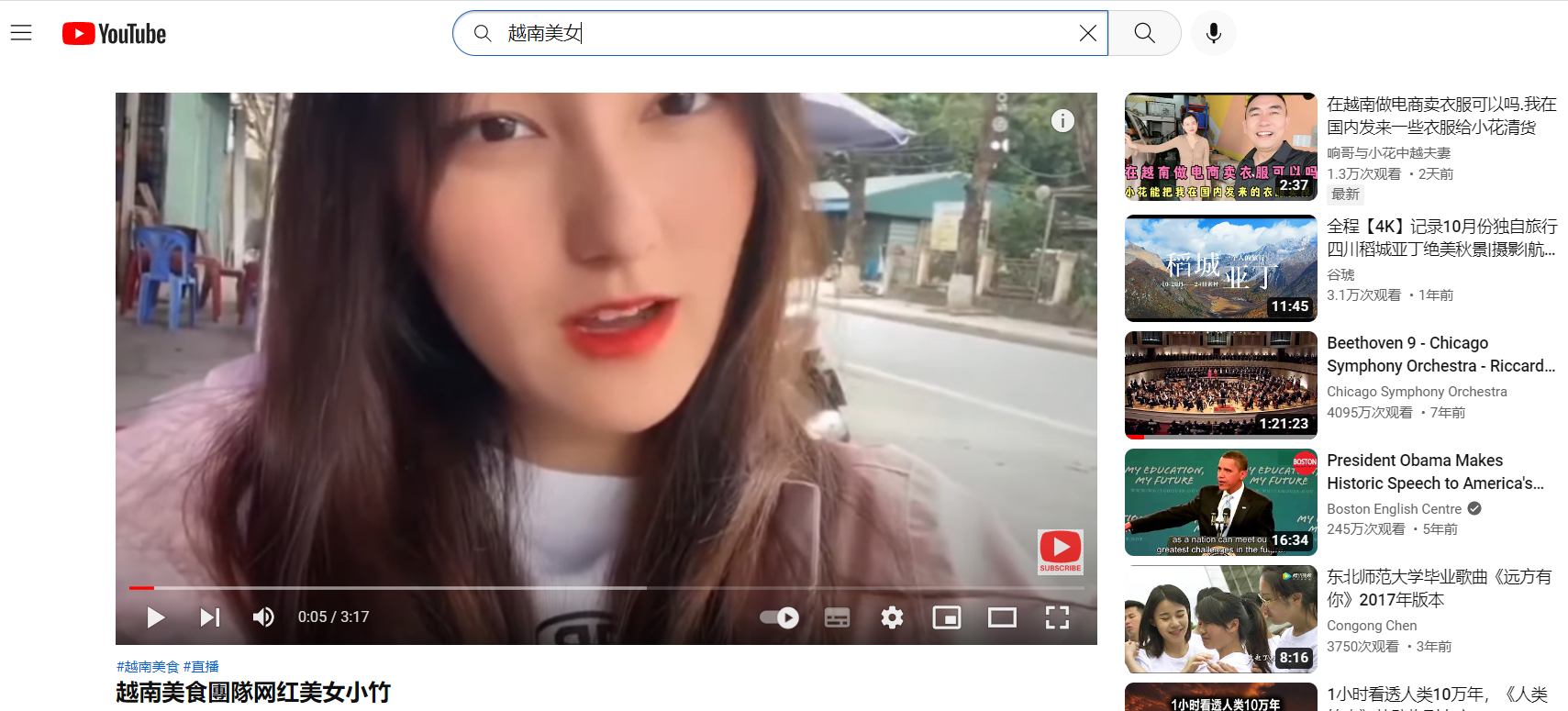Open the 稻城亚丁 11:45 video thumbnail
1568x711 pixels.
pos(1220,268)
